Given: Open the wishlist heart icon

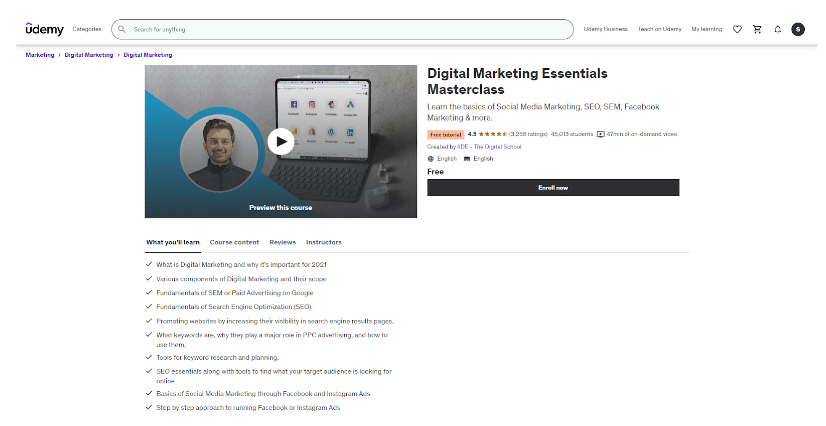Looking at the screenshot, I should (x=738, y=29).
